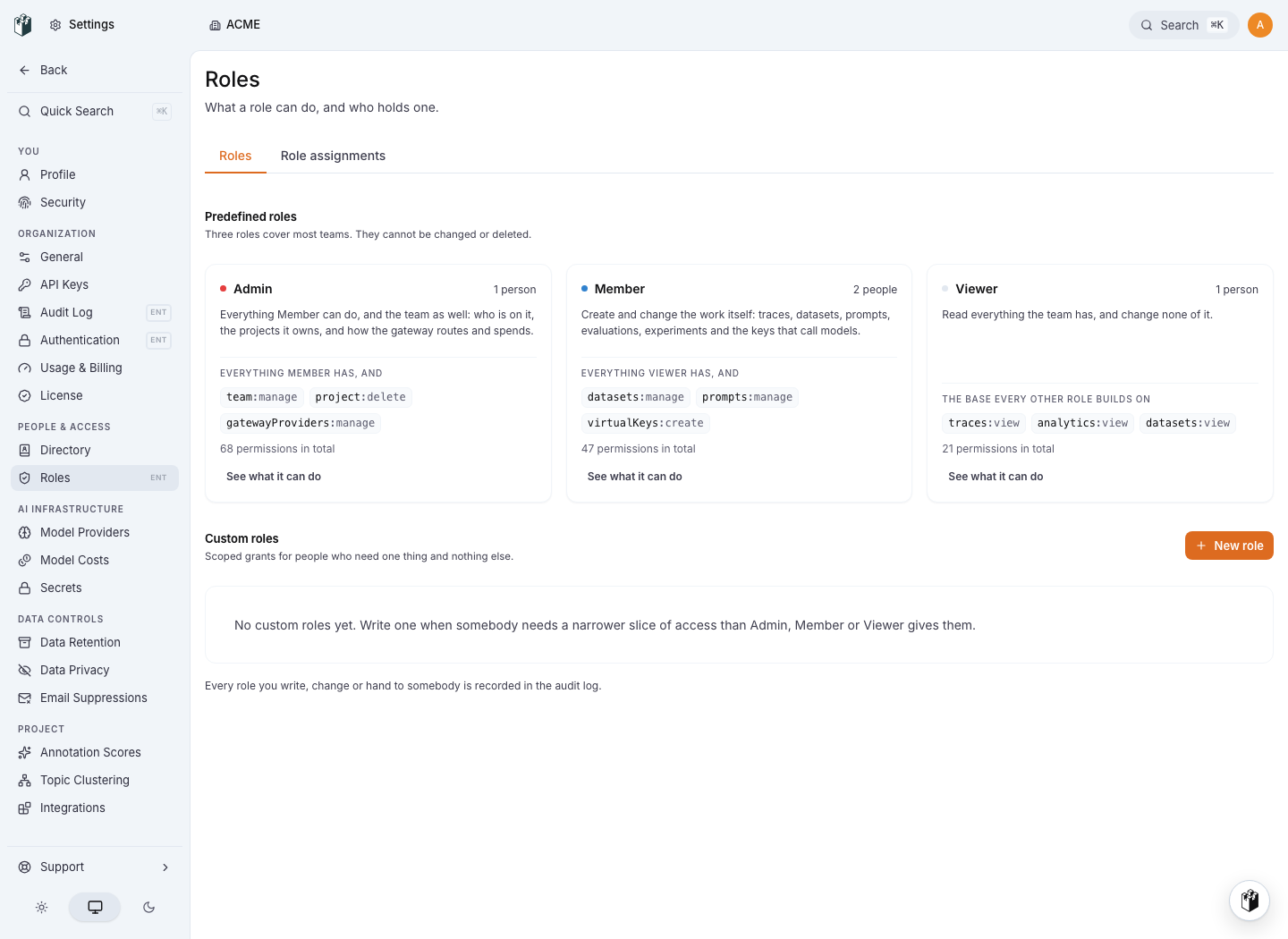Screen dimensions: 1288x939
Task: Expand the Support submenu chevron
Action: [165, 867]
